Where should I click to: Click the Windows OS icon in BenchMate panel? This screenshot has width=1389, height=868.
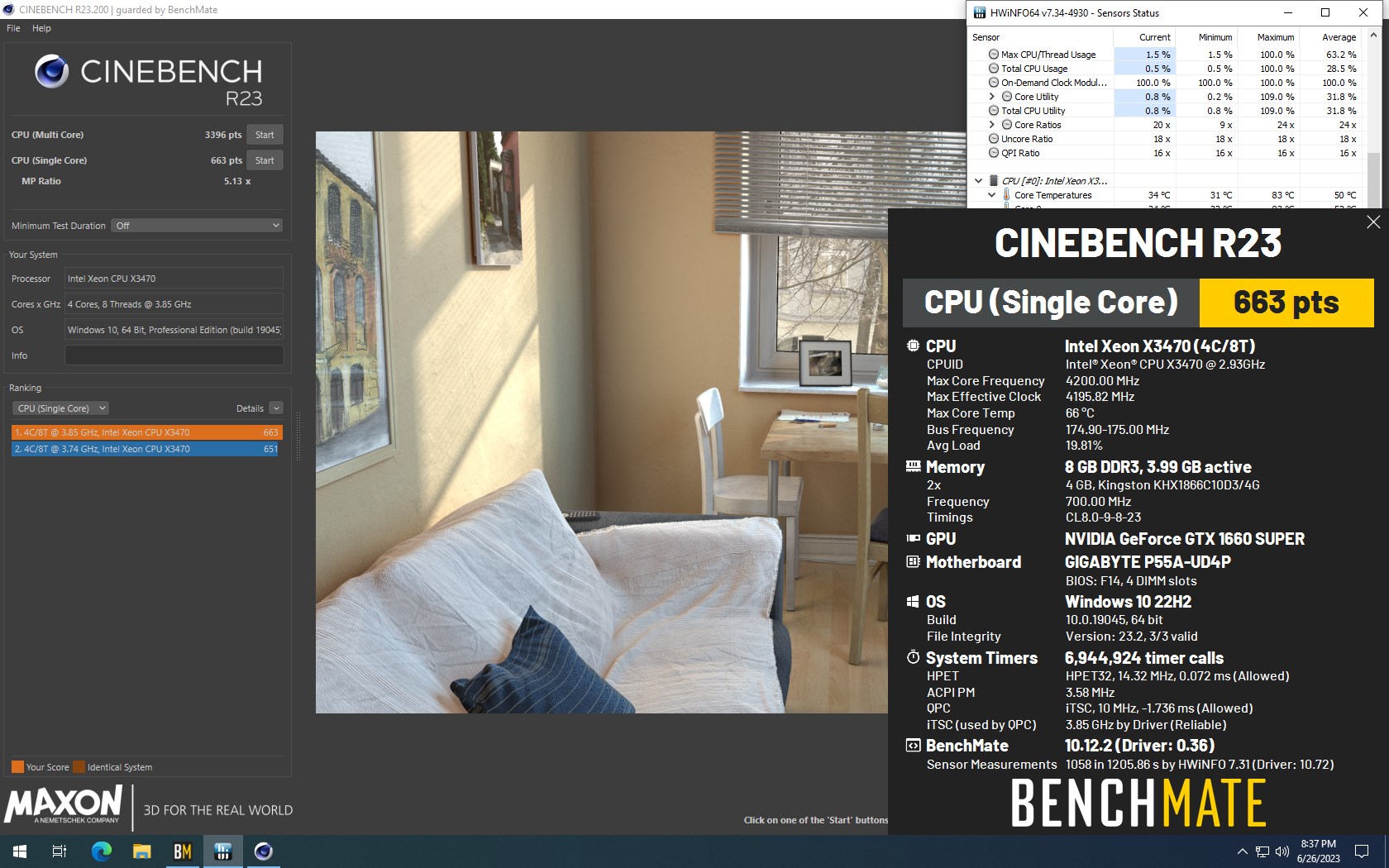(913, 601)
